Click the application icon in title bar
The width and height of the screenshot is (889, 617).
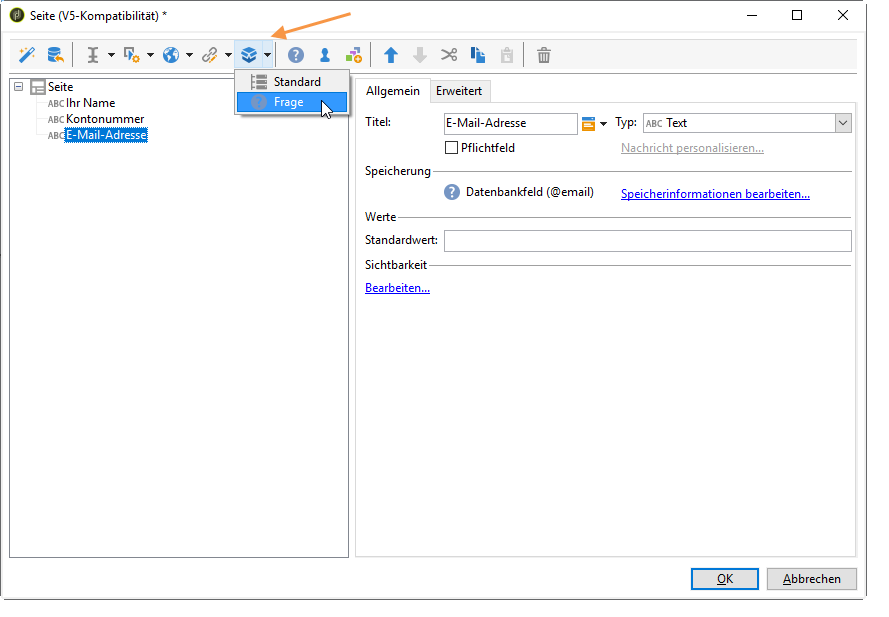coord(17,15)
